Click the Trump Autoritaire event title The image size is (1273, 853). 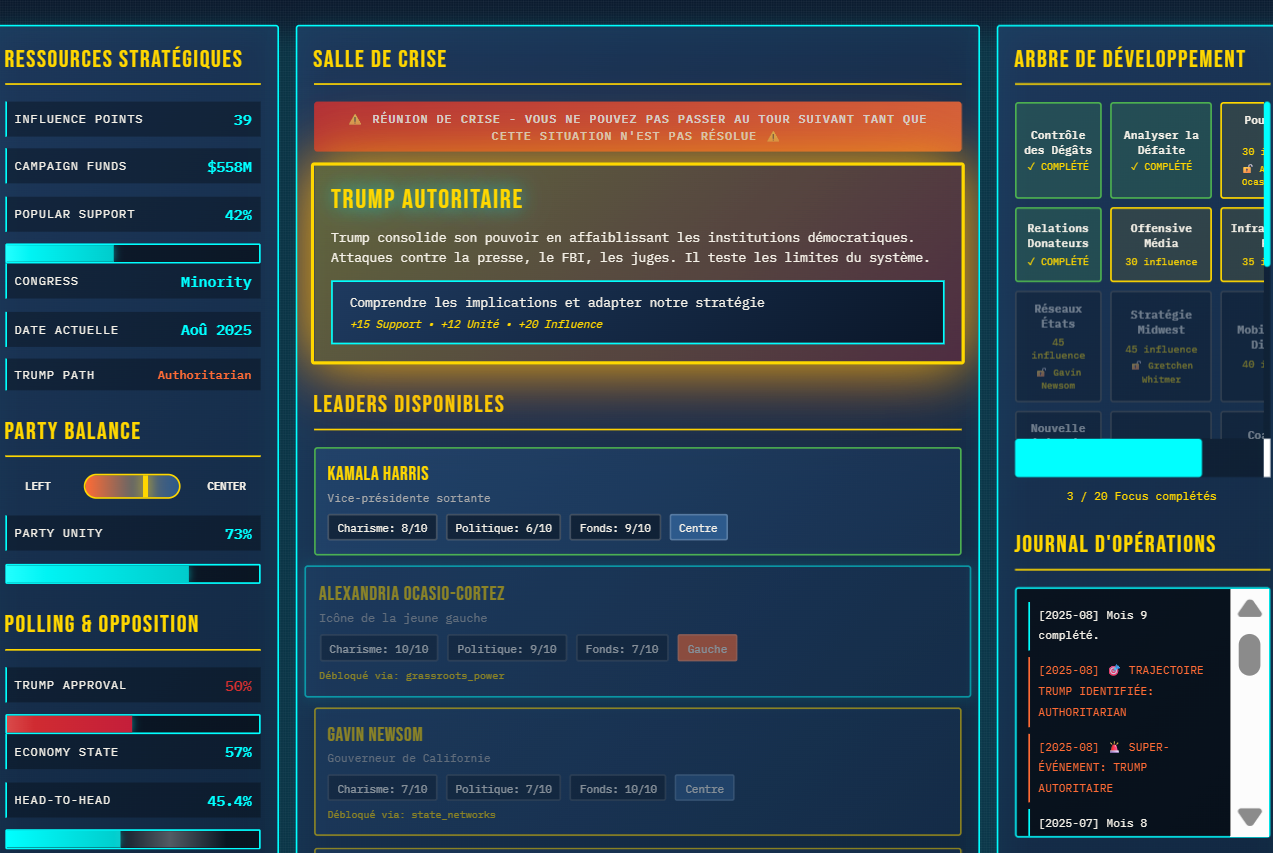[x=427, y=199]
